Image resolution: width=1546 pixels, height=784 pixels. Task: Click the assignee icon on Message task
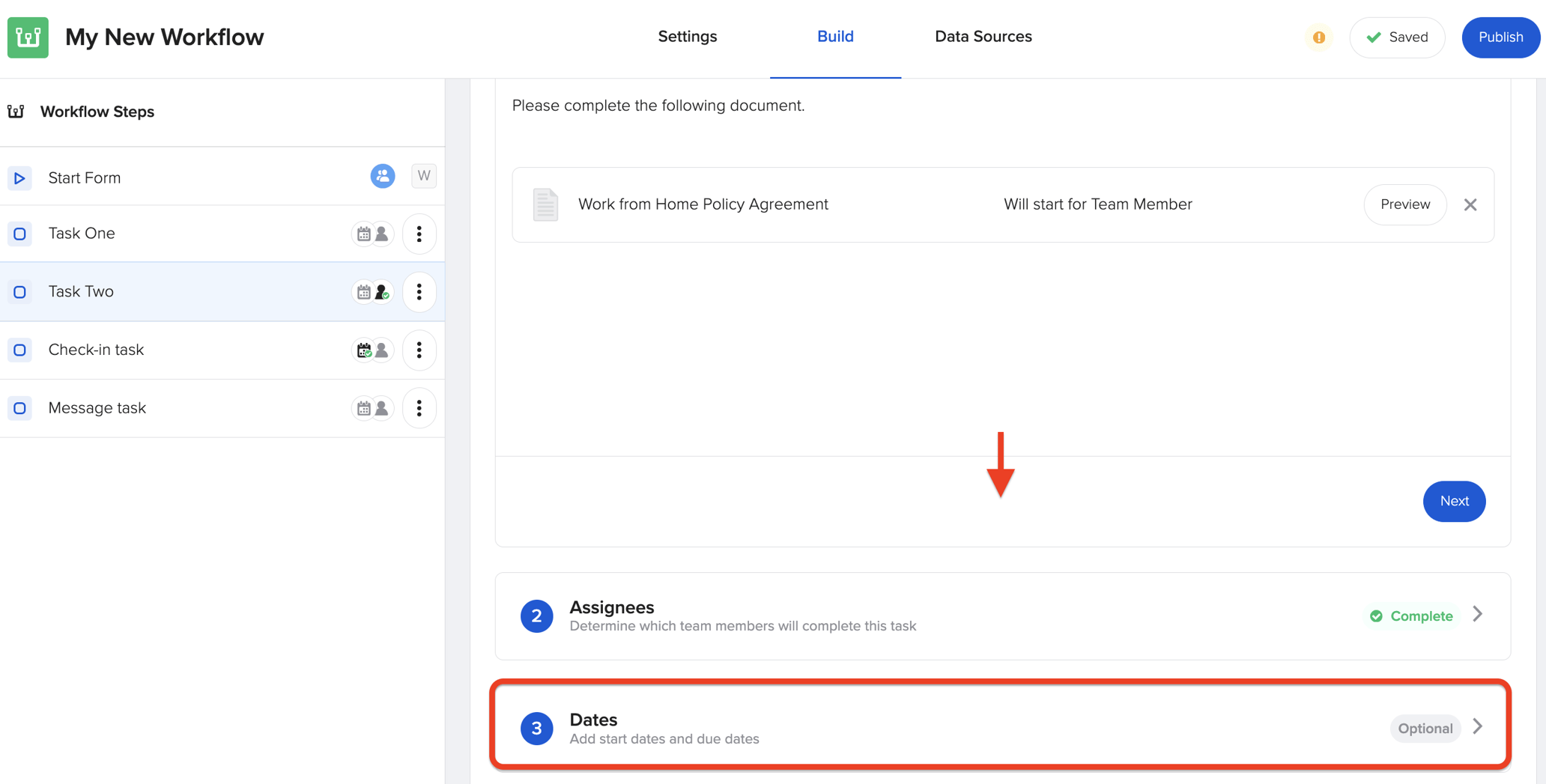pyautogui.click(x=382, y=408)
